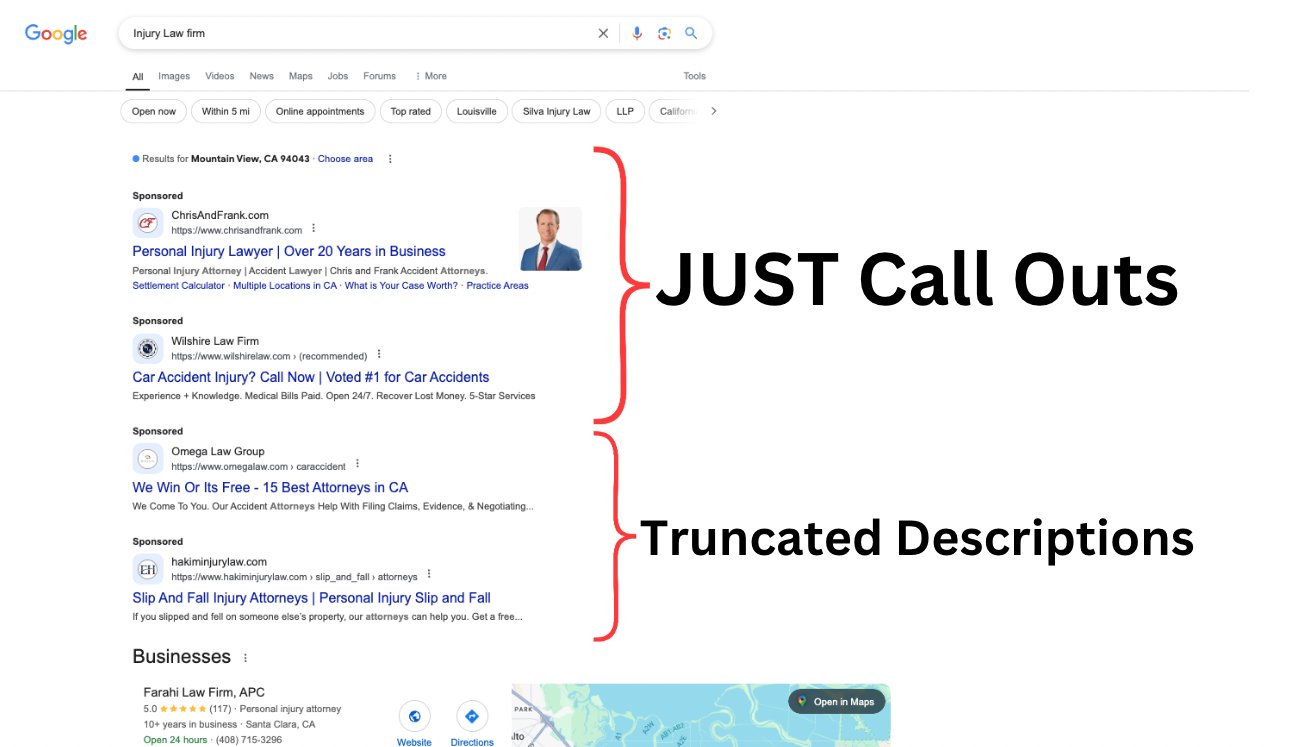Click the Choose area link
Screen dimensions: 1290x747
345,158
